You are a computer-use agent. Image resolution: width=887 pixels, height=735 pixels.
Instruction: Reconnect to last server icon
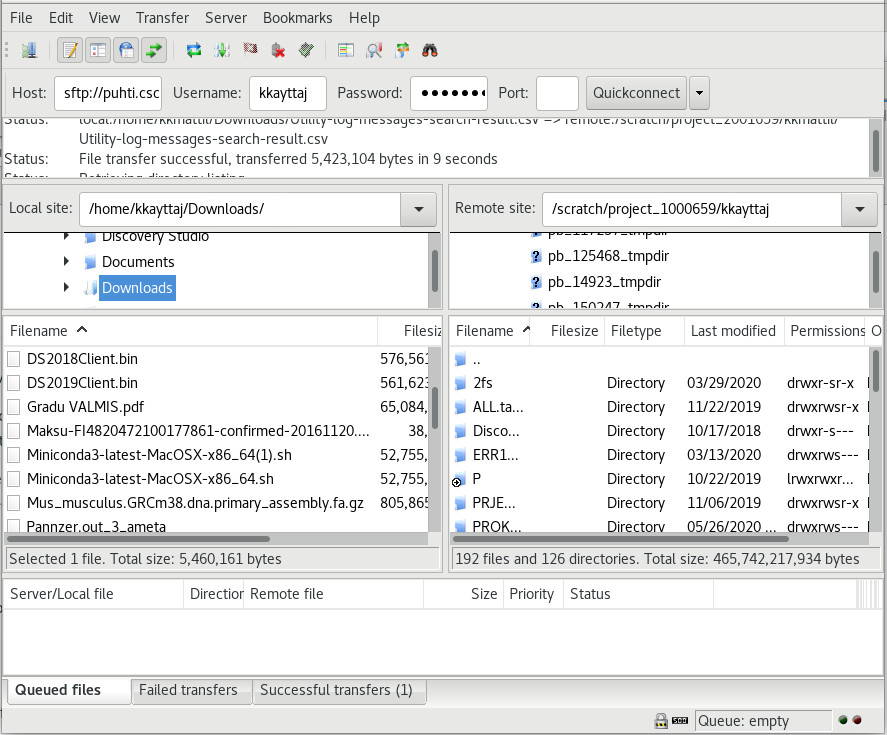[x=306, y=50]
